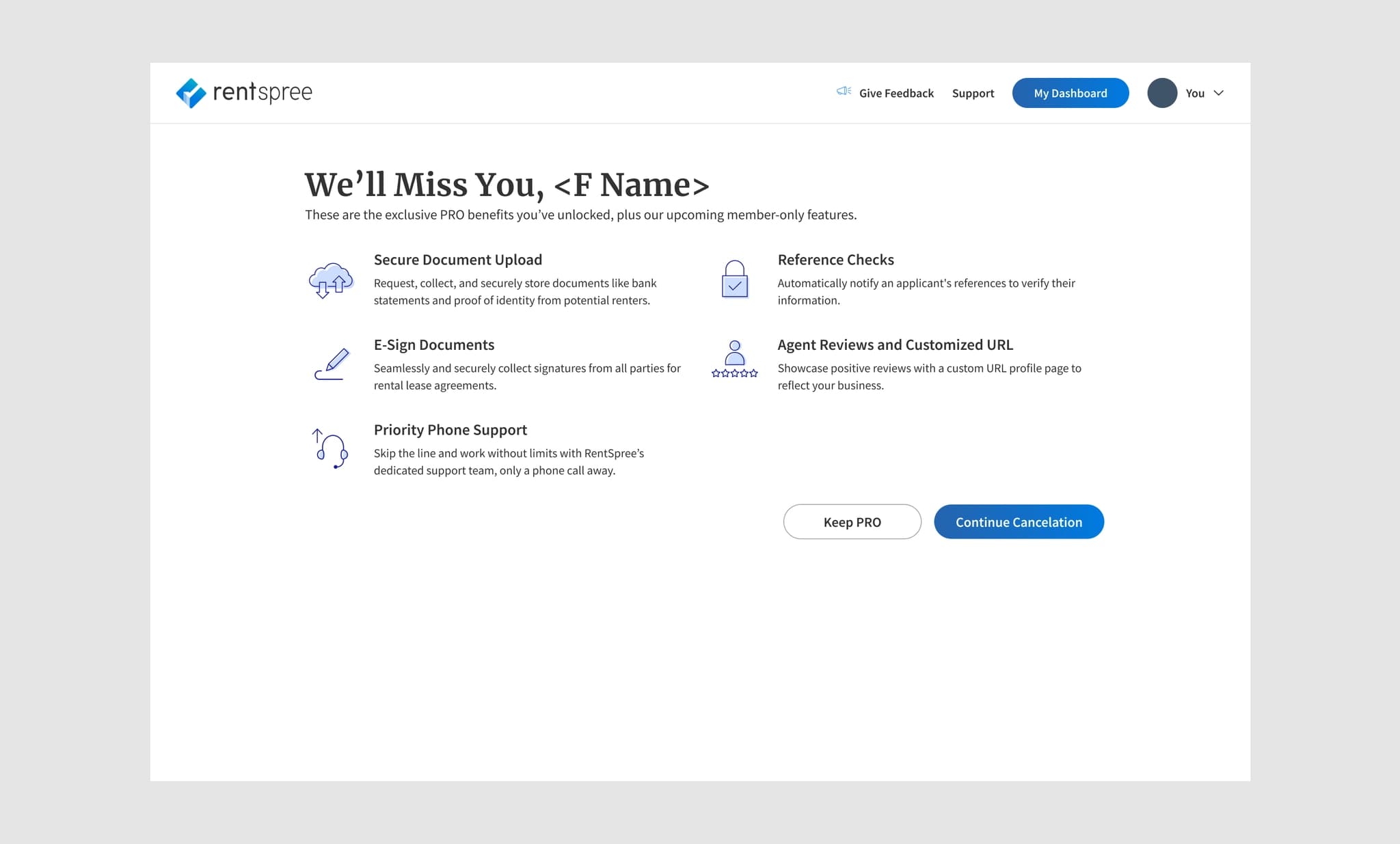This screenshot has height=844, width=1400.
Task: Click the description about dedicated support team
Action: [509, 462]
